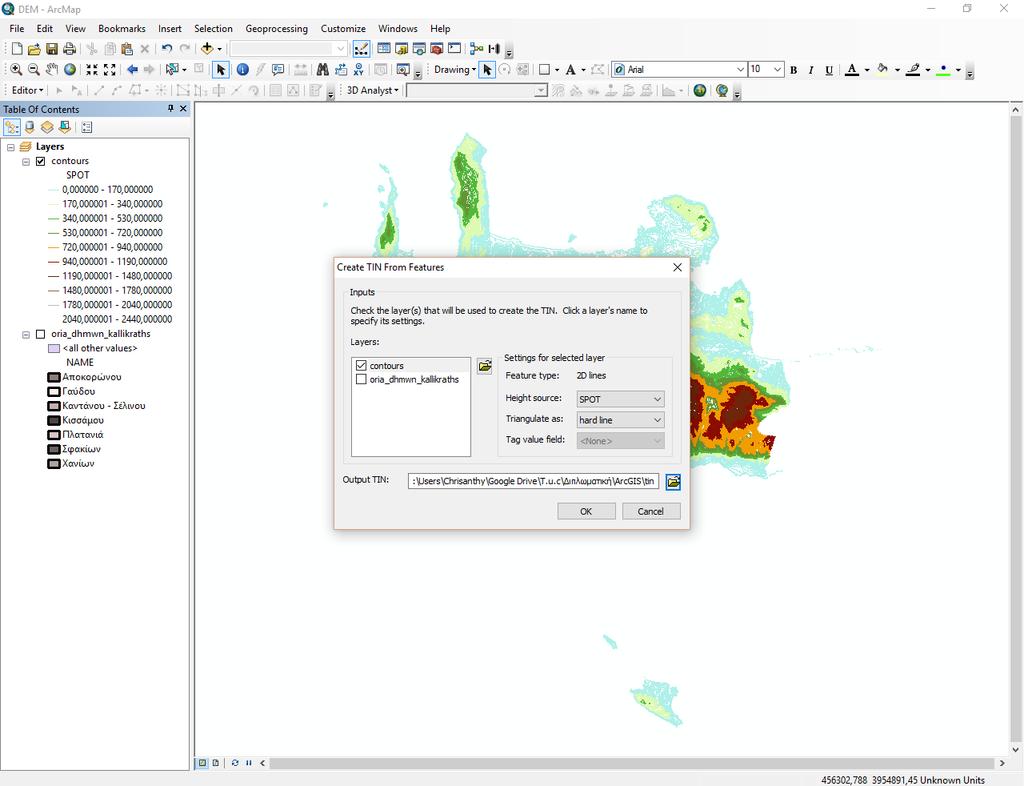The width and height of the screenshot is (1024, 786).
Task: Open the File menu
Action: tap(17, 29)
